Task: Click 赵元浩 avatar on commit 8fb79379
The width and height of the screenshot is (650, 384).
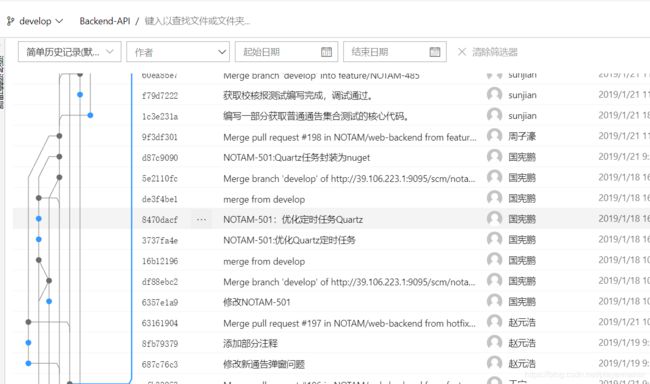Action: click(494, 343)
